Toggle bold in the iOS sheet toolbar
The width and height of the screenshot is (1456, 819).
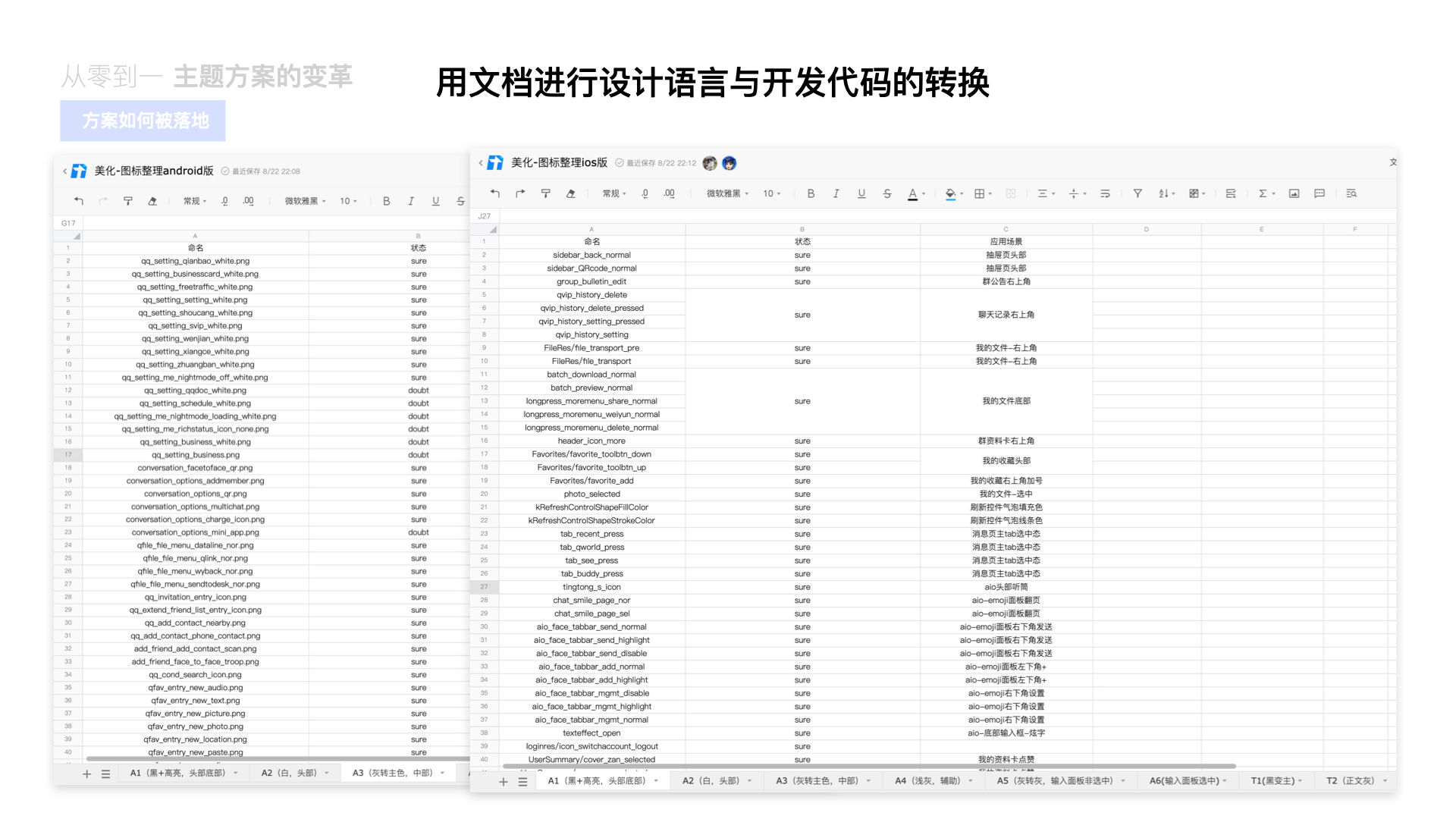pyautogui.click(x=811, y=193)
